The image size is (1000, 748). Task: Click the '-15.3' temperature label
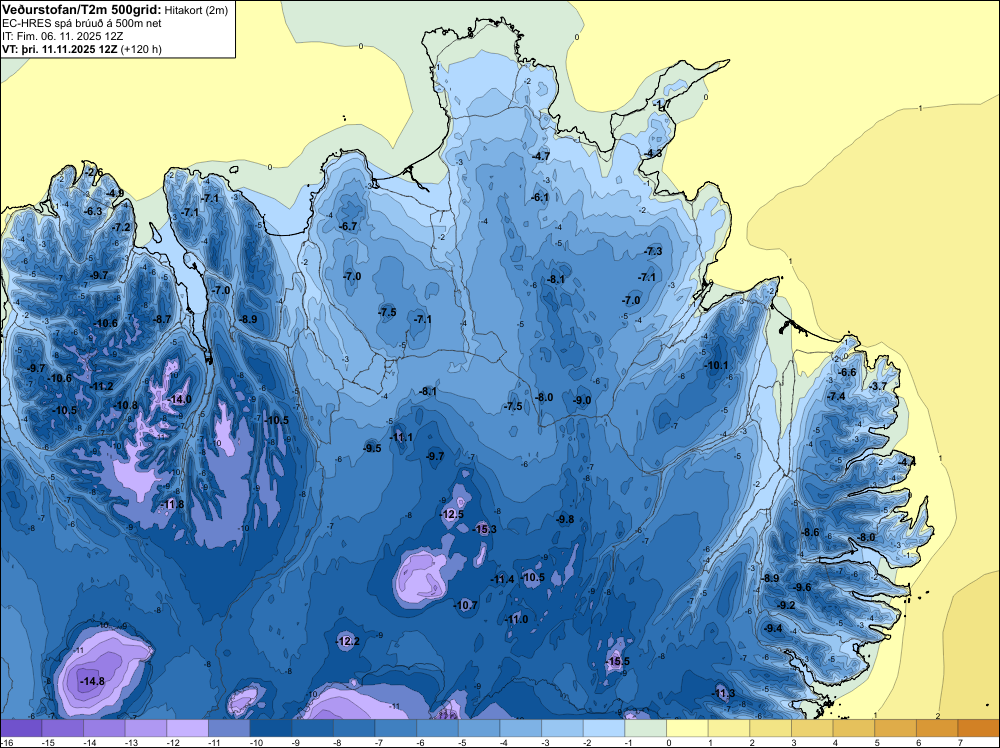click(x=484, y=529)
